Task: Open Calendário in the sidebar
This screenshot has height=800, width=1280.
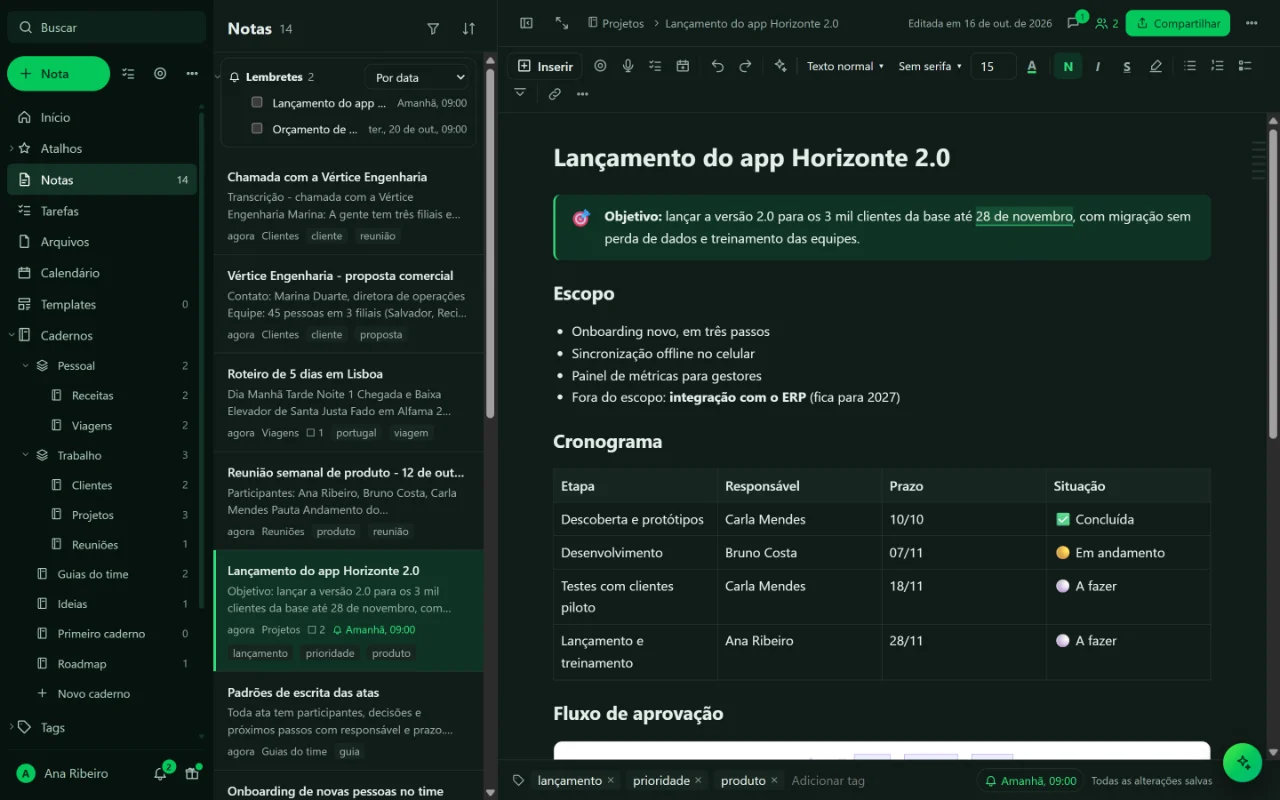Action: pyautogui.click(x=102, y=273)
